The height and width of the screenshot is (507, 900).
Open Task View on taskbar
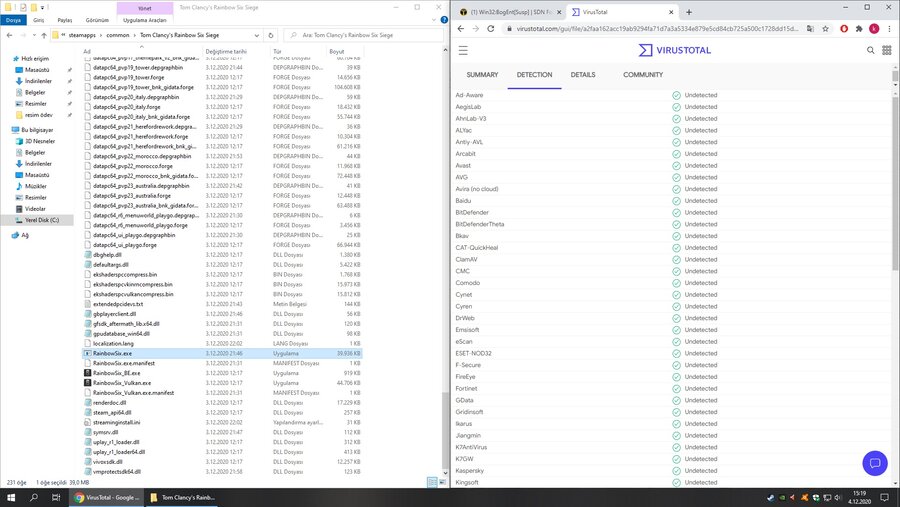[56, 498]
